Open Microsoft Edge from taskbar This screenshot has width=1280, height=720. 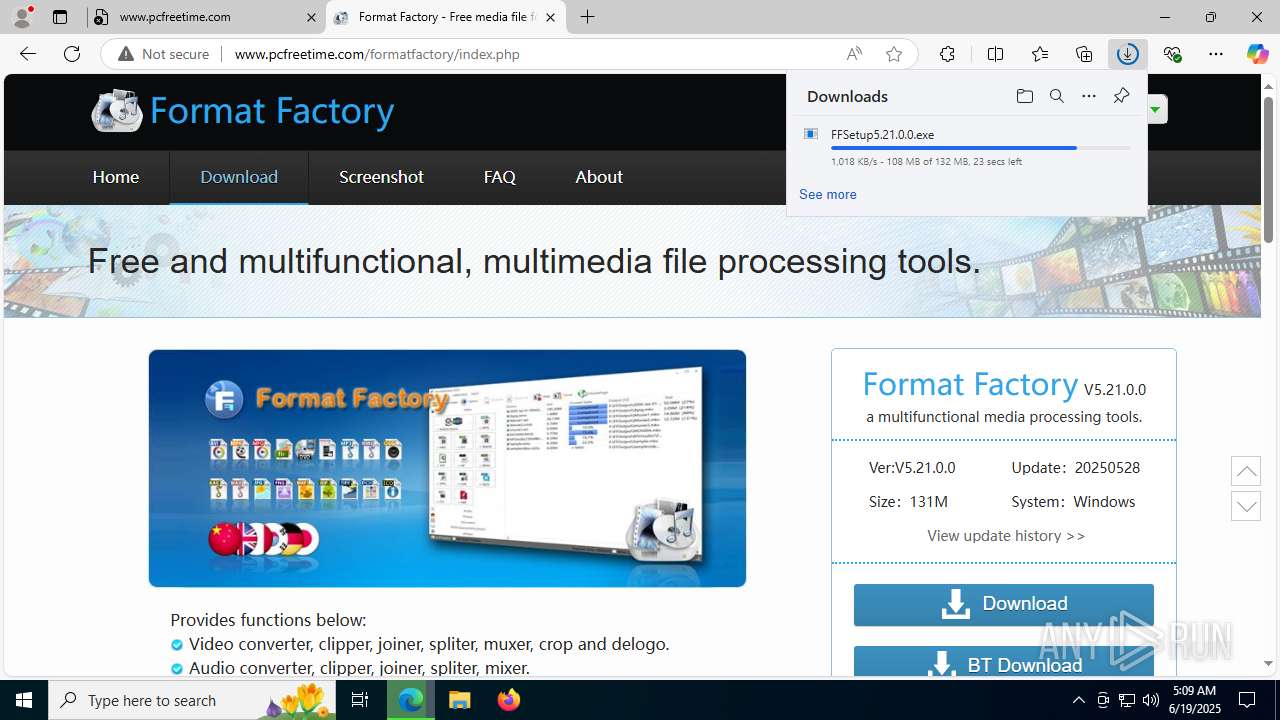point(411,700)
